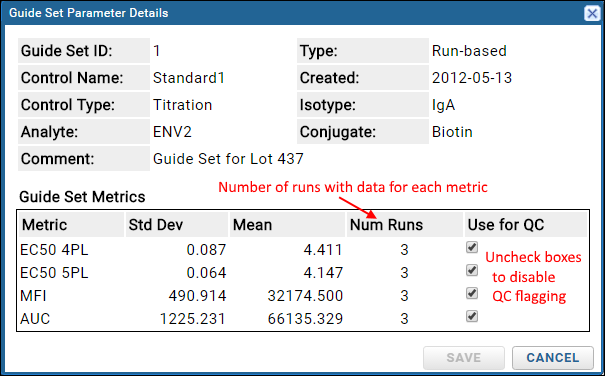Click the Metric column header
The height and width of the screenshot is (376, 605).
click(x=71, y=224)
